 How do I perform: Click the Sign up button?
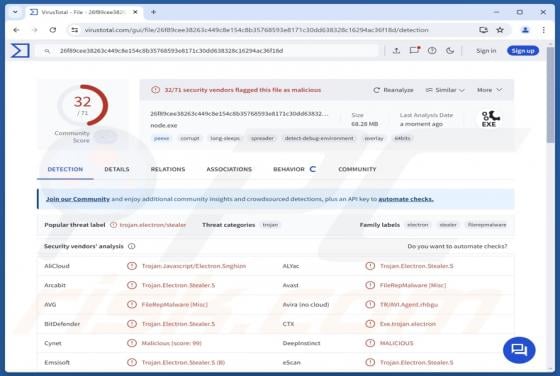coord(523,51)
